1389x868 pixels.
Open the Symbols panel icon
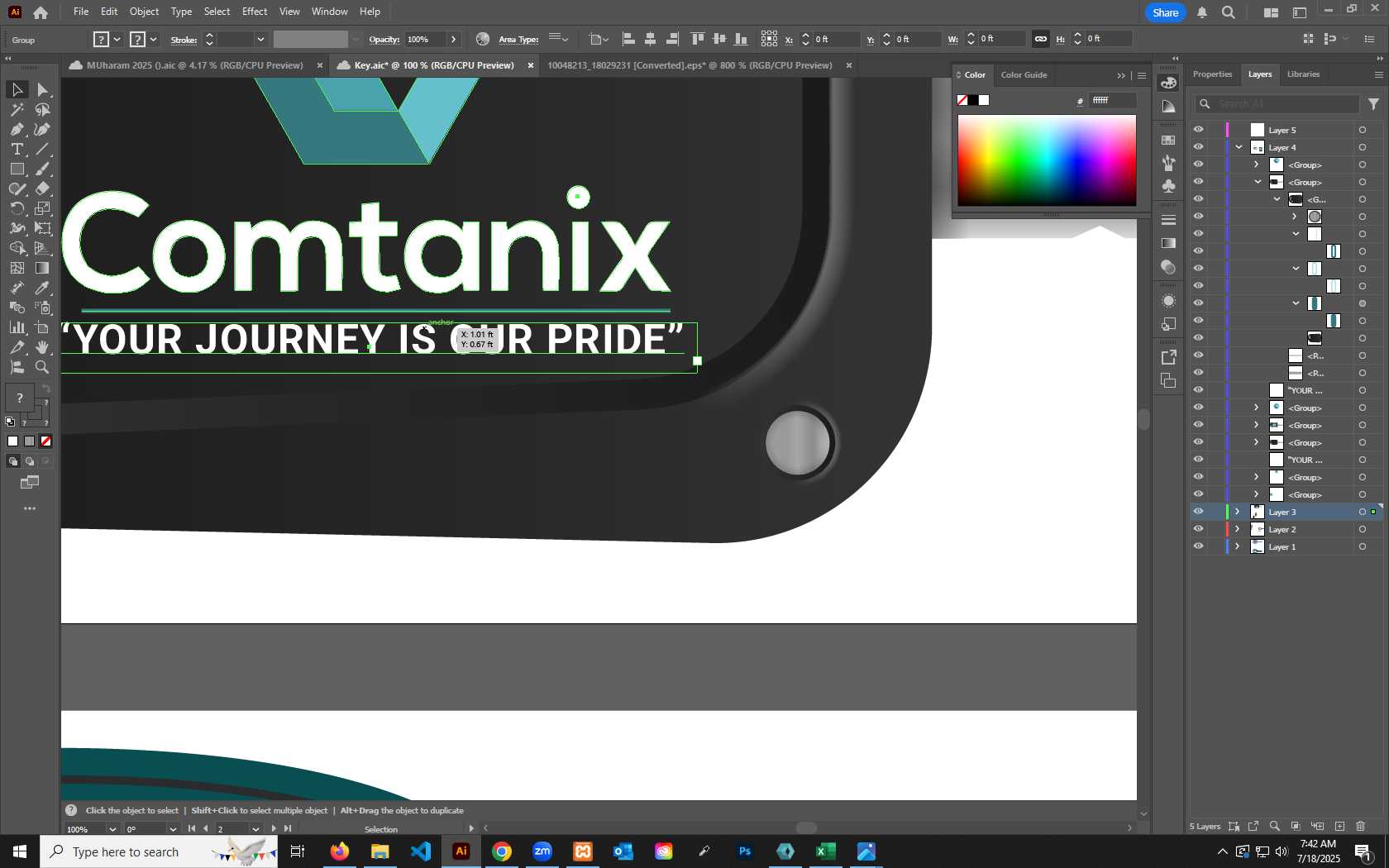[x=1168, y=186]
